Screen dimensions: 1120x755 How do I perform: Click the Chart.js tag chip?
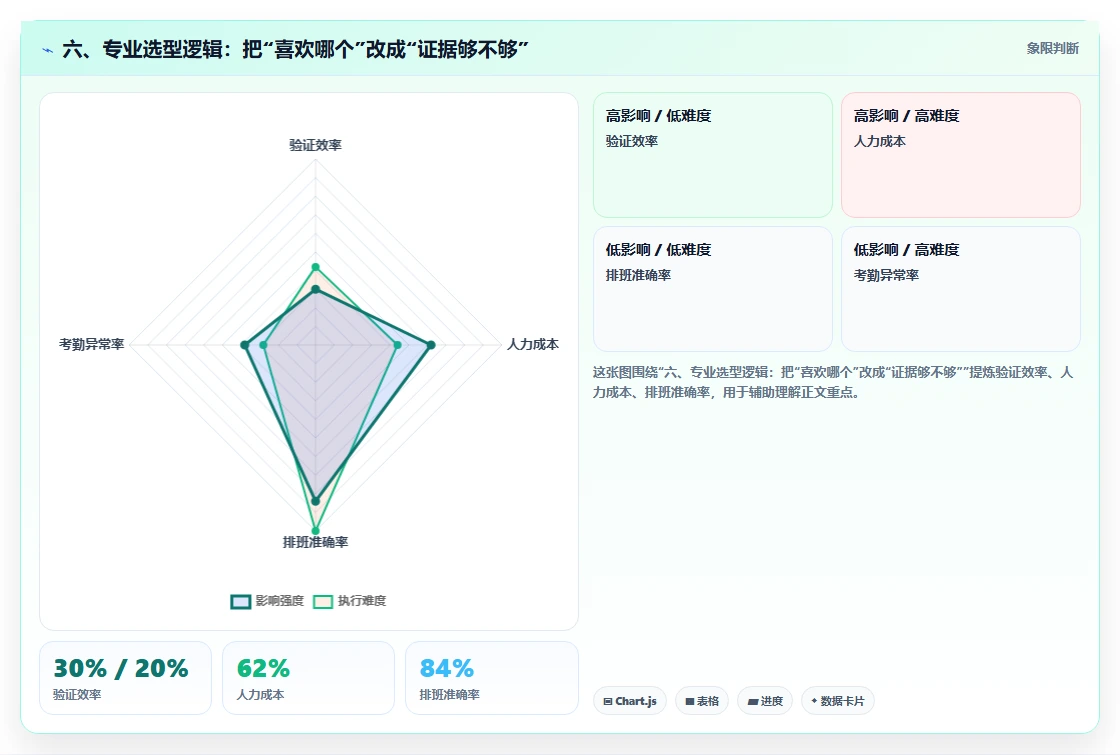tap(630, 701)
